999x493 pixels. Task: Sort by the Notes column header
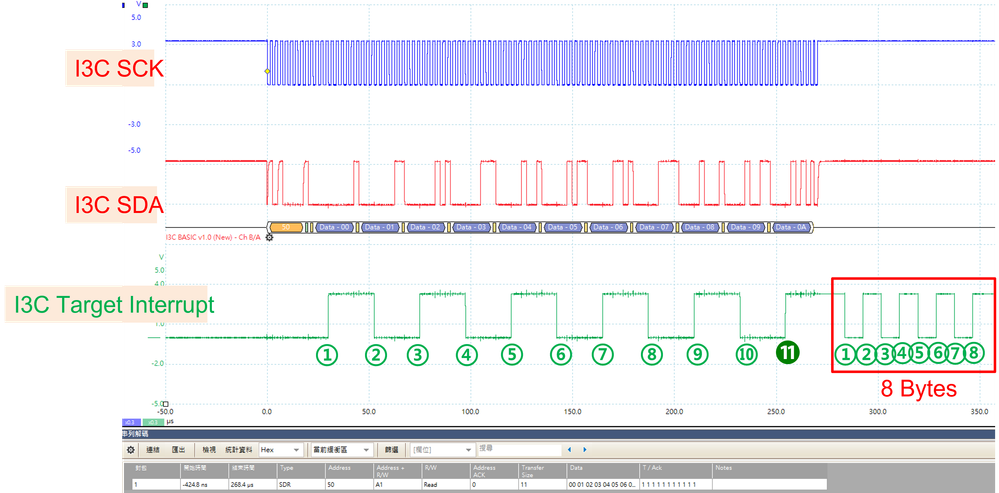(770, 470)
